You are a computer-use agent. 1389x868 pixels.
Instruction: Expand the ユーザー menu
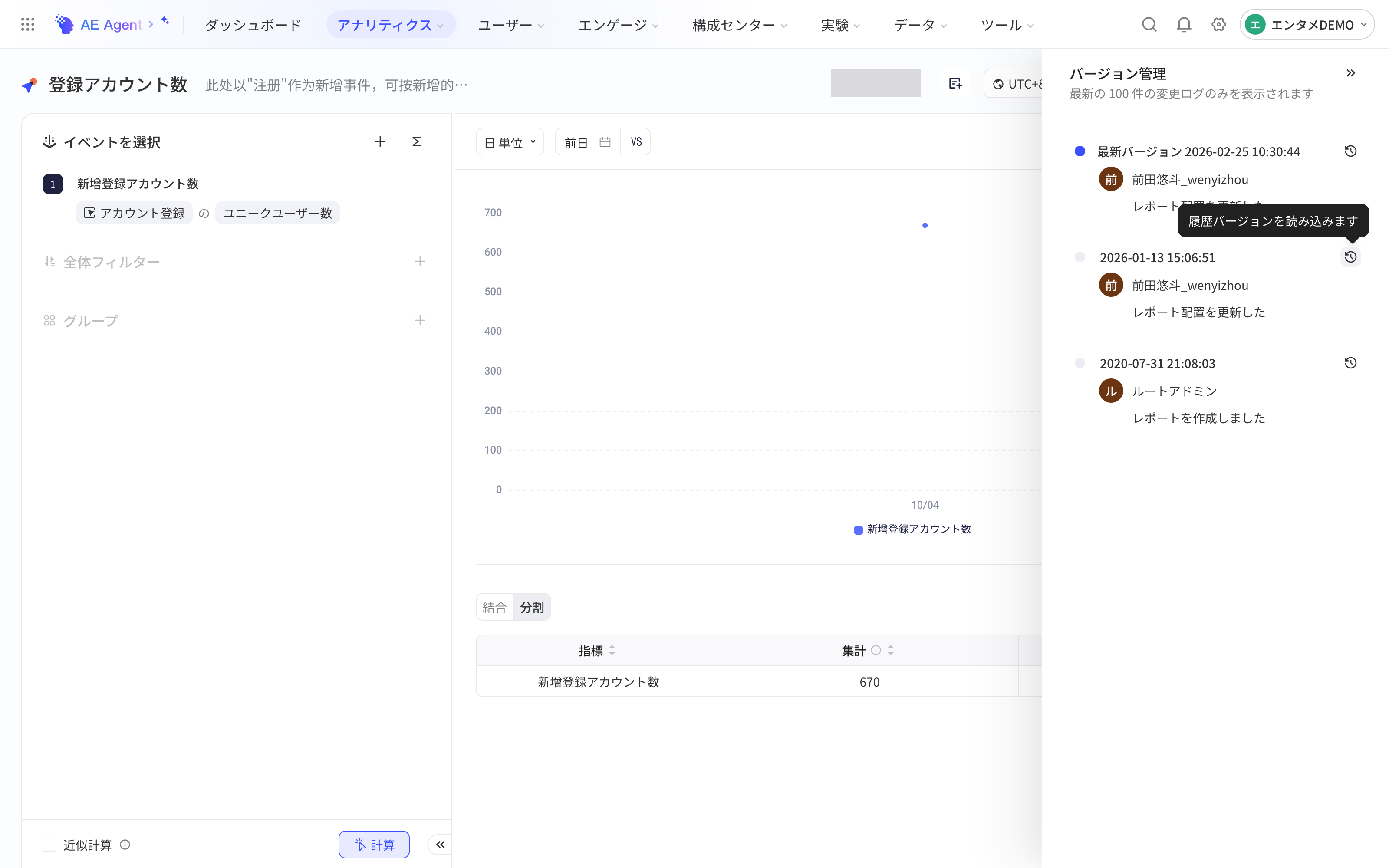point(511,25)
